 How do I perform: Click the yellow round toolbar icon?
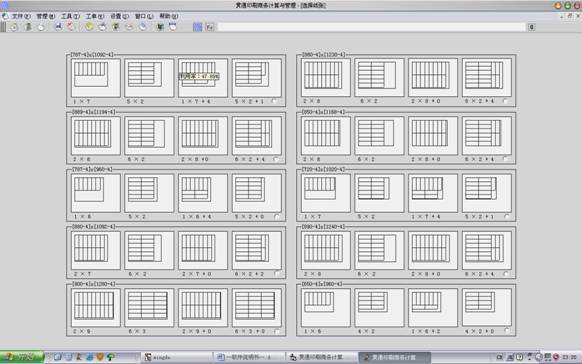[x=89, y=27]
